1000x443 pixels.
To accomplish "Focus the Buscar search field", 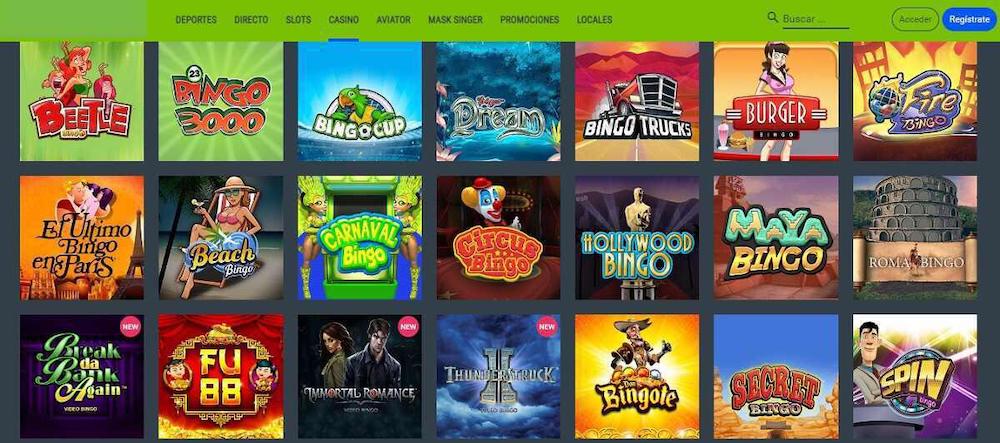I will 816,19.
